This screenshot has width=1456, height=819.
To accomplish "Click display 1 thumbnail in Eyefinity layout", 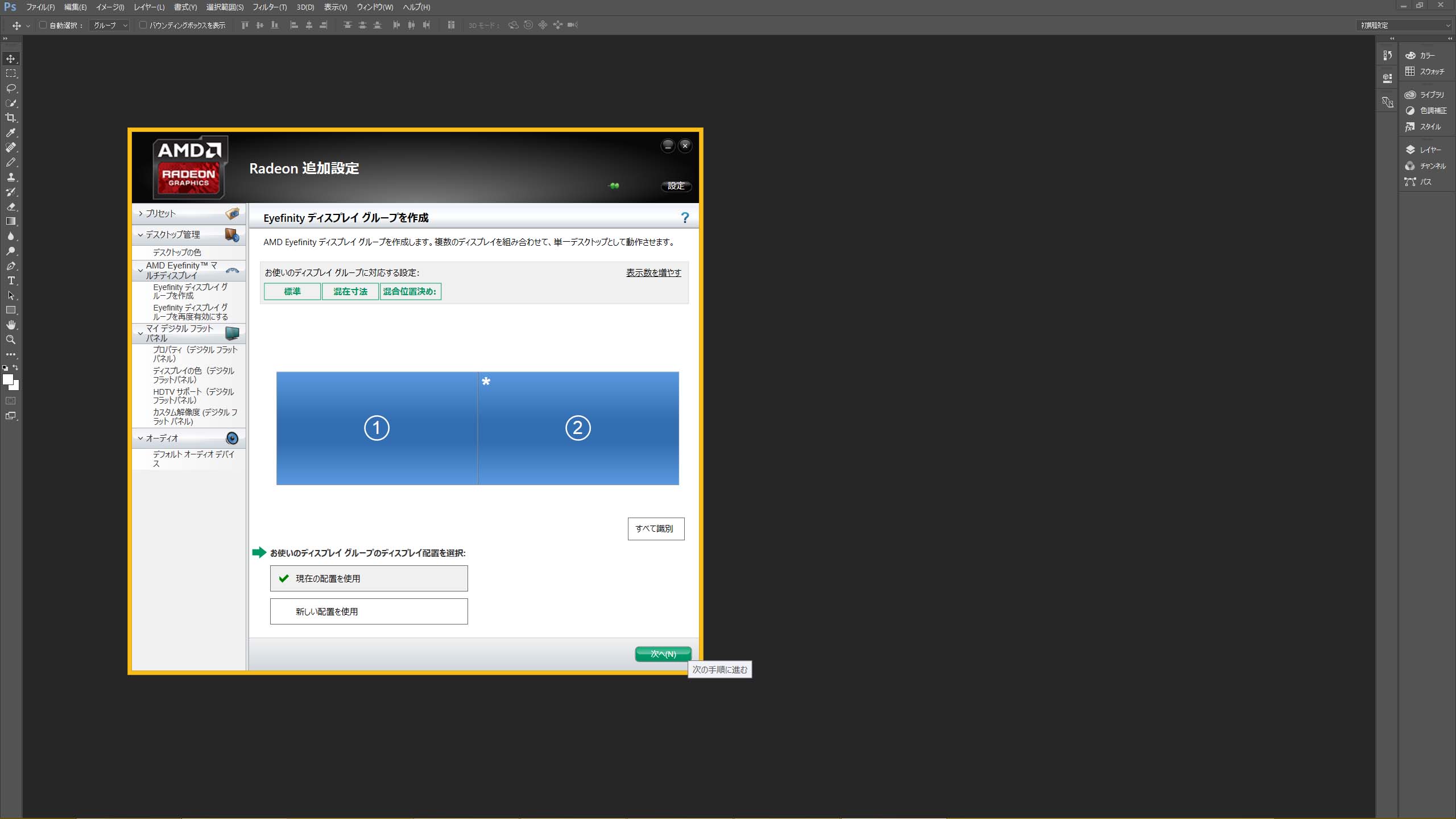I will tap(377, 428).
